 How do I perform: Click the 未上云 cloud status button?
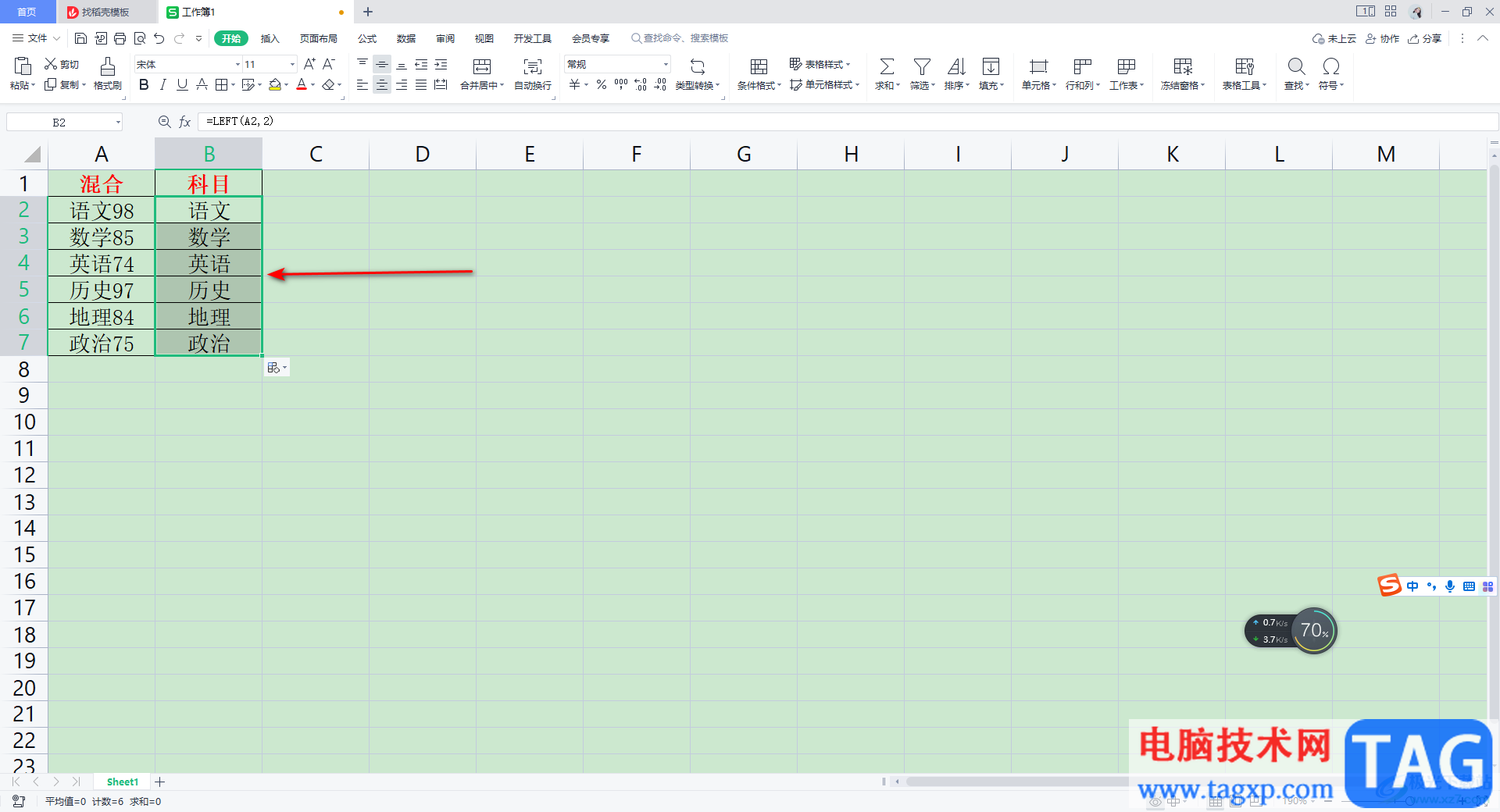coord(1334,38)
